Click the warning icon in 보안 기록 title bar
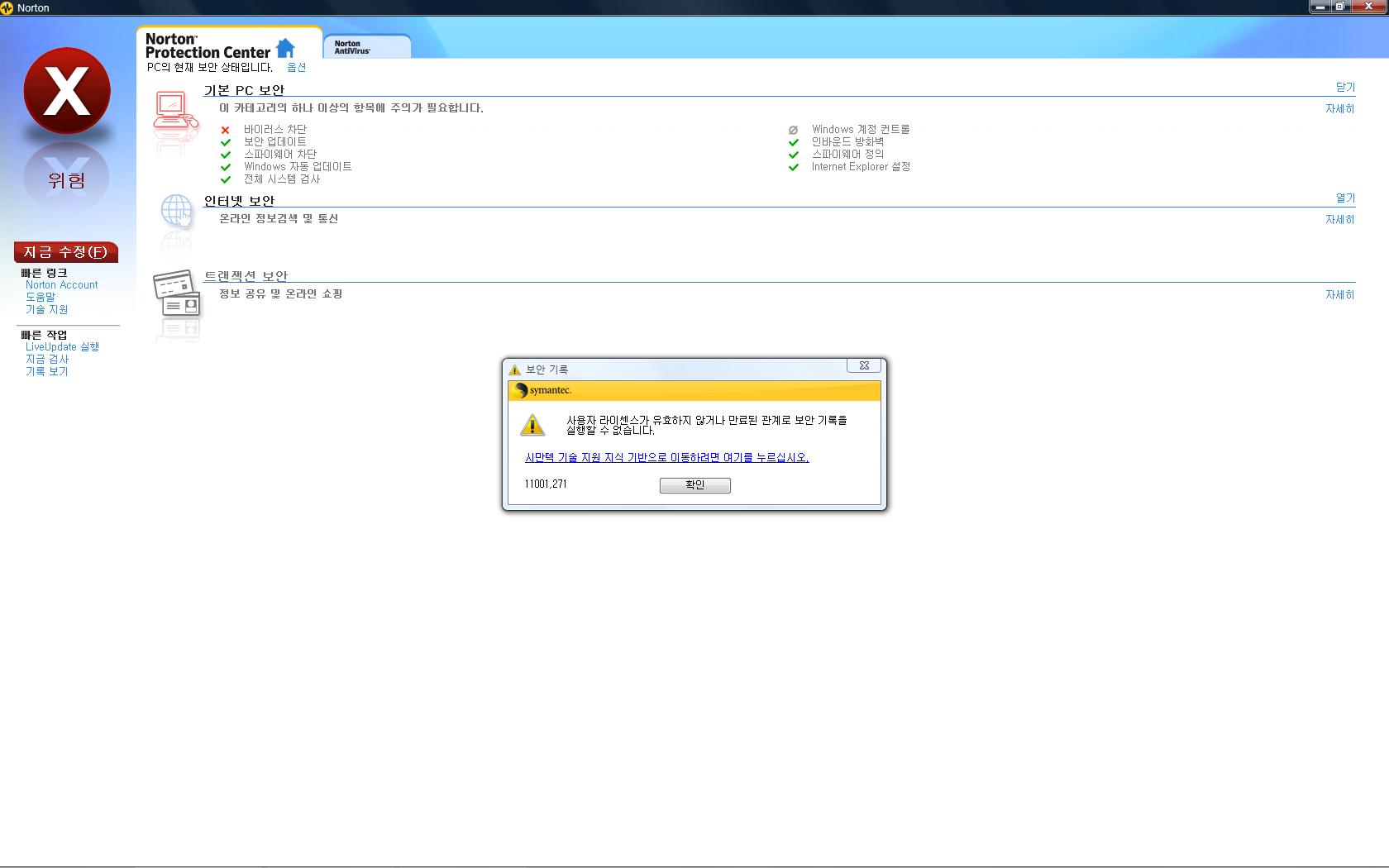The width and height of the screenshot is (1389, 868). click(514, 370)
